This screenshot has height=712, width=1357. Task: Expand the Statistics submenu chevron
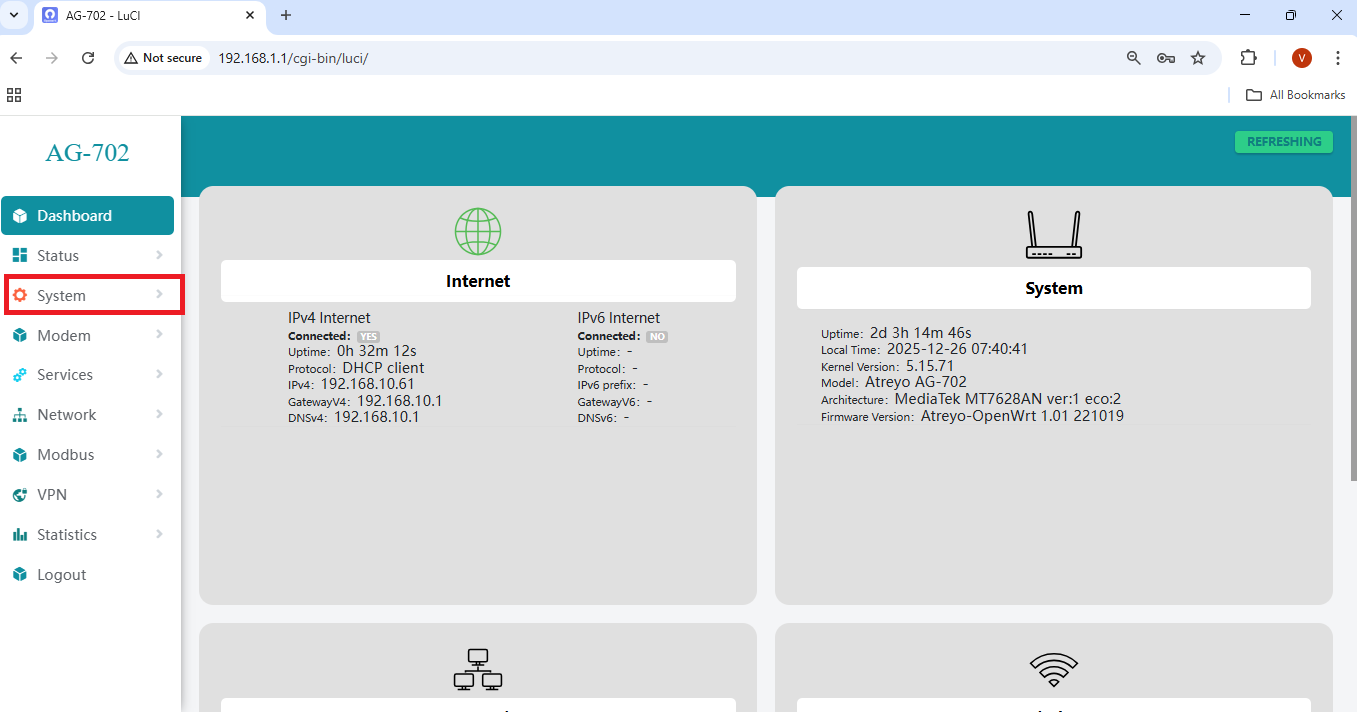(x=159, y=534)
